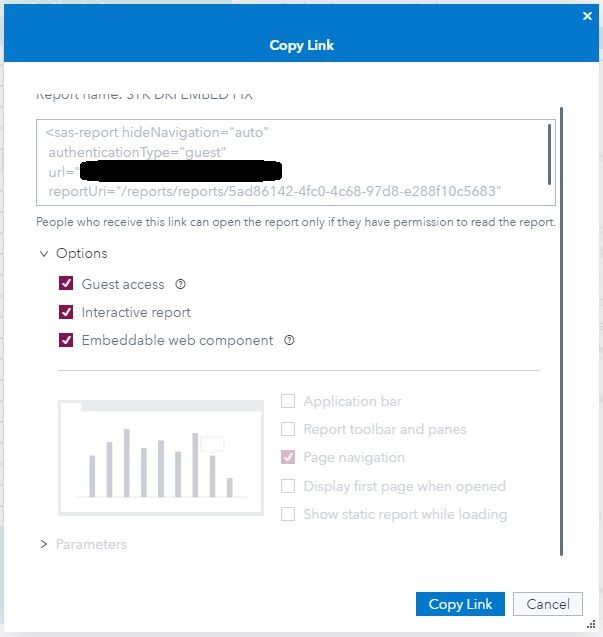
Task: Collapse the Options section
Action: [44, 254]
